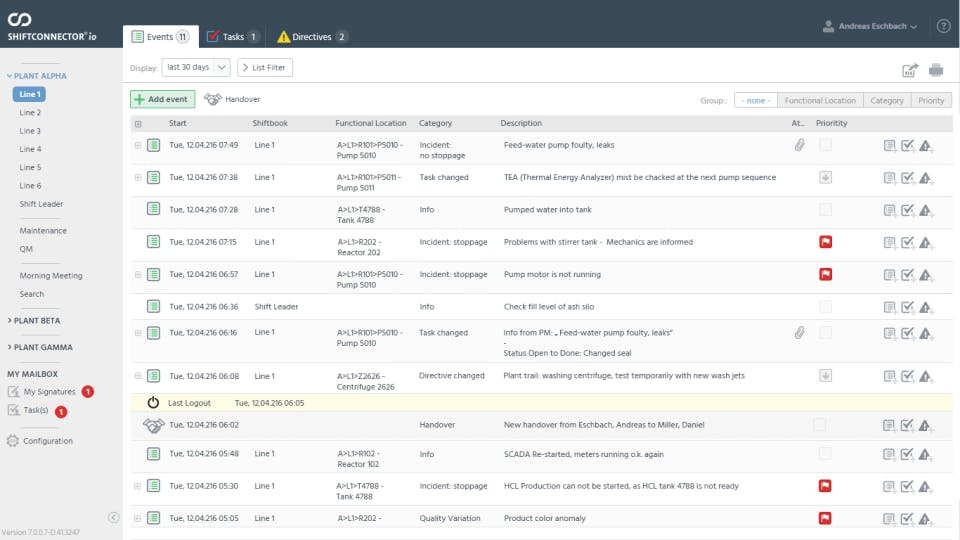The width and height of the screenshot is (960, 540).
Task: Click the print icon
Action: (x=936, y=69)
